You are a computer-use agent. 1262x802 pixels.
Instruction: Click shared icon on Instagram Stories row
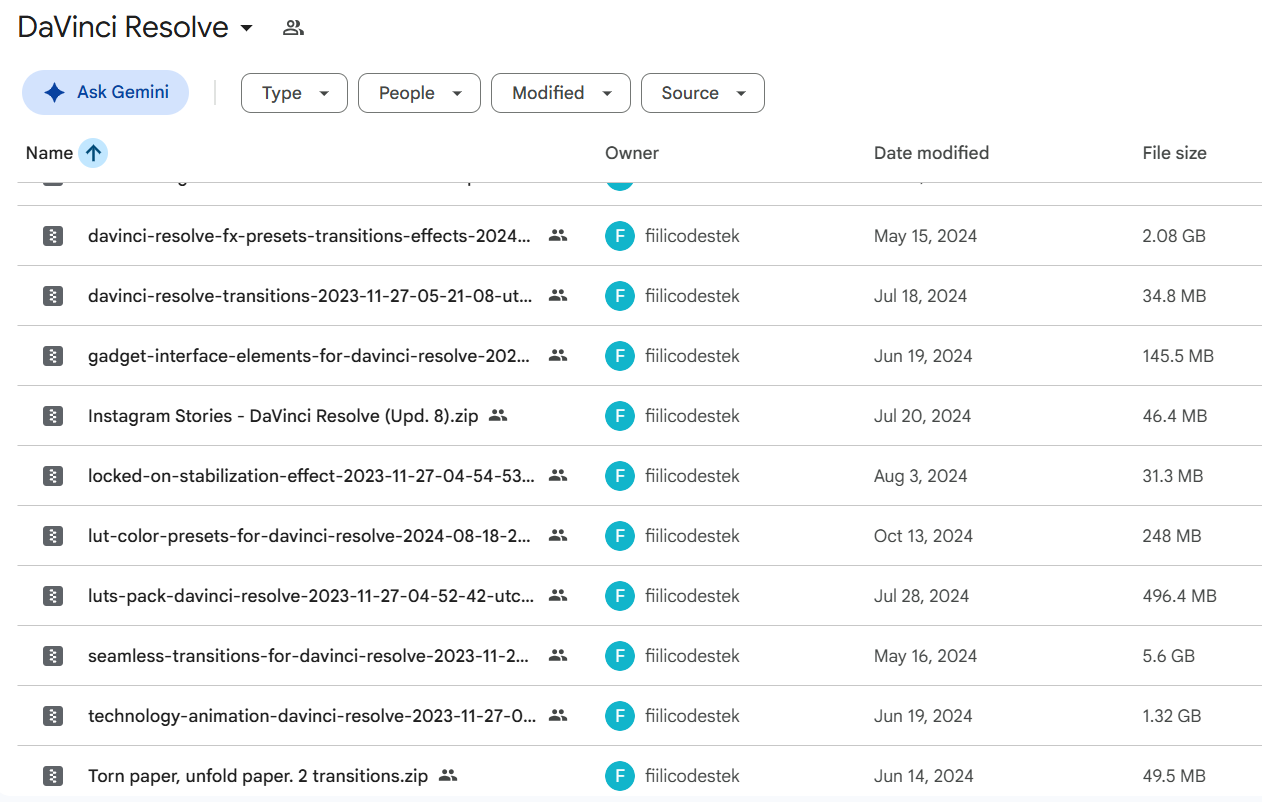pos(498,416)
